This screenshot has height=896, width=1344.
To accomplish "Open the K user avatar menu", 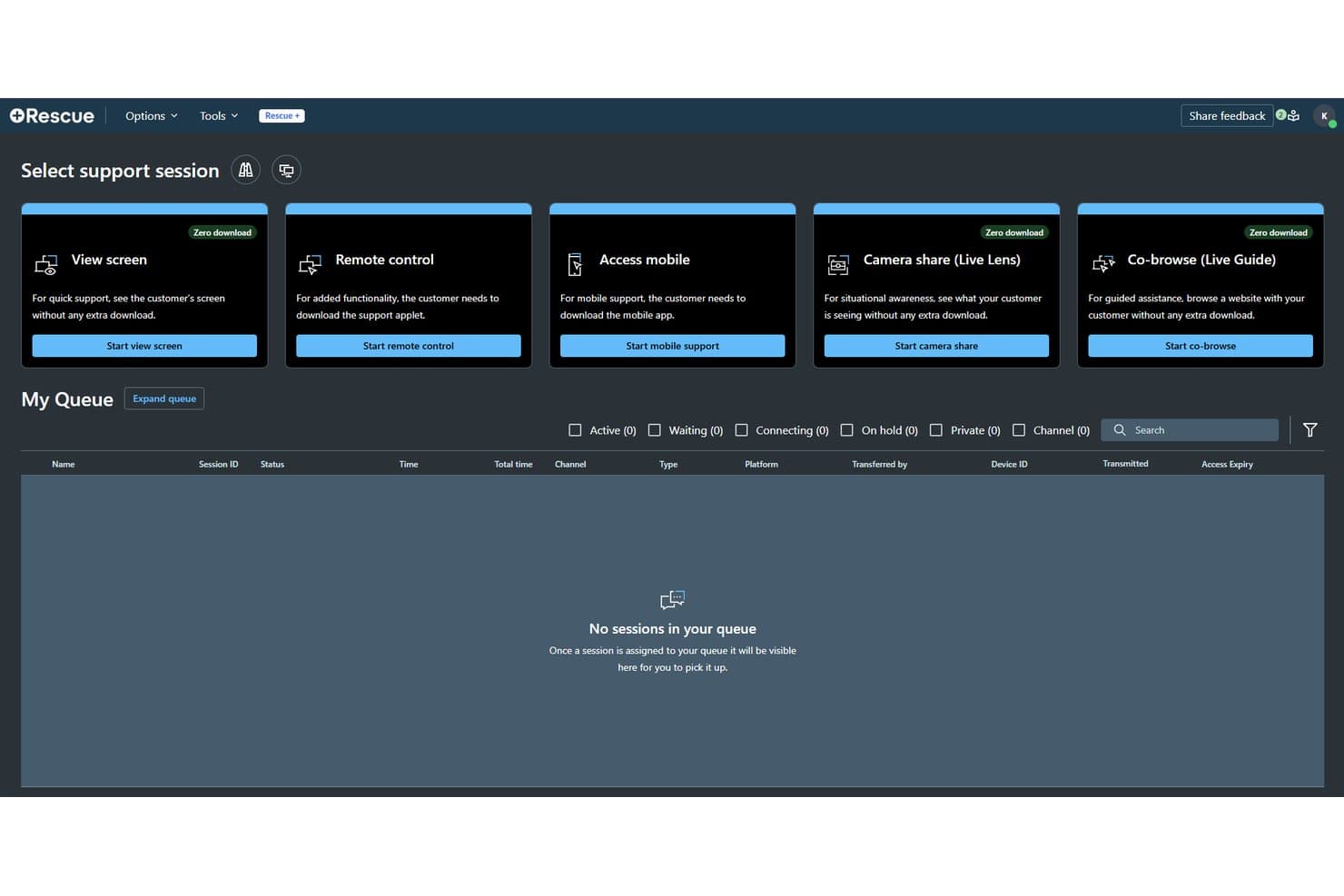I will click(x=1324, y=116).
